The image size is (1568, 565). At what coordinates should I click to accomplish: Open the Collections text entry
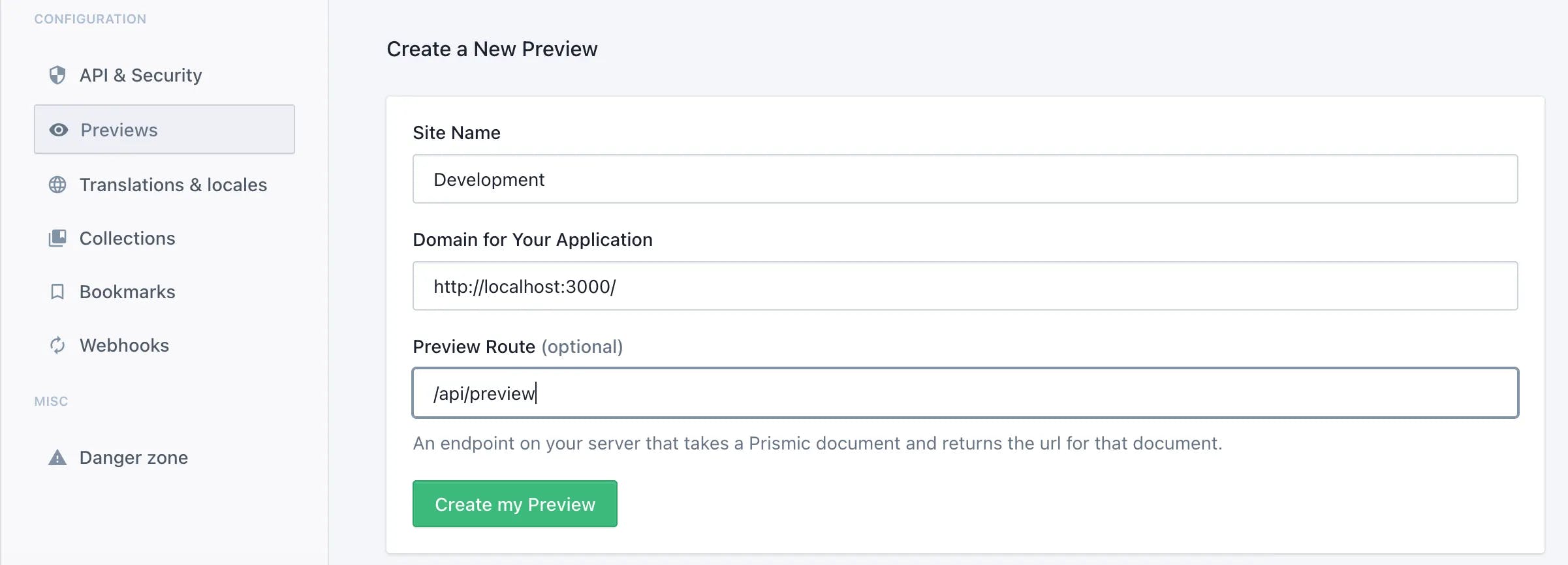(127, 238)
